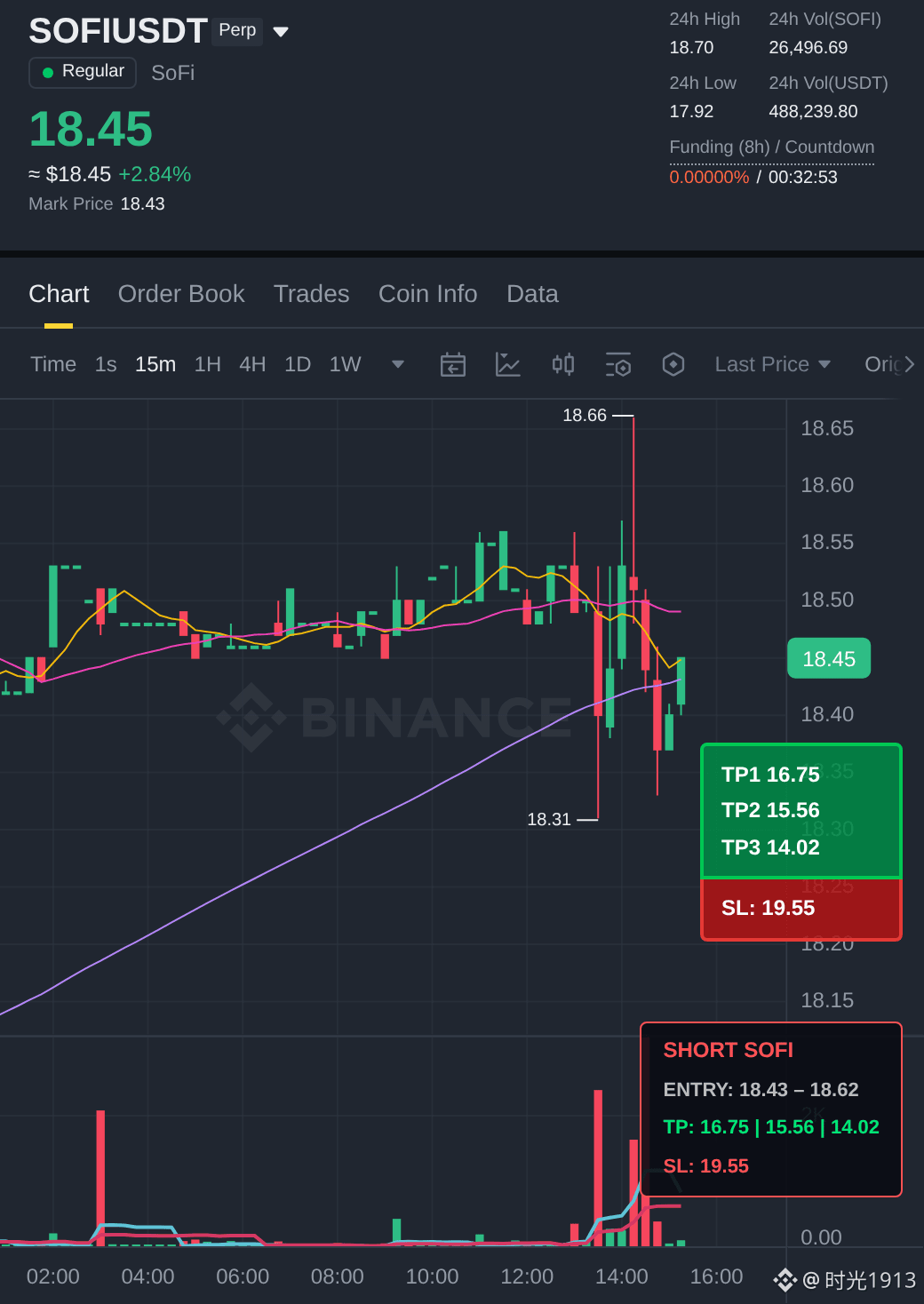Open the calendar date jump icon
The image size is (924, 1304).
[x=453, y=364]
